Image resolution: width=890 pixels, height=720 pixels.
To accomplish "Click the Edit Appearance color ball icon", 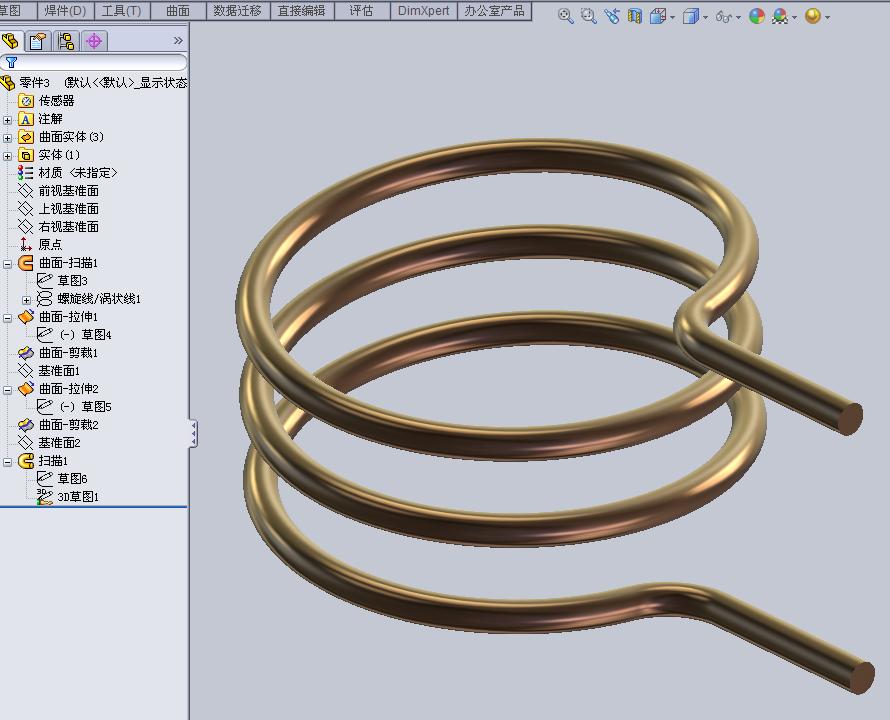I will pos(757,16).
